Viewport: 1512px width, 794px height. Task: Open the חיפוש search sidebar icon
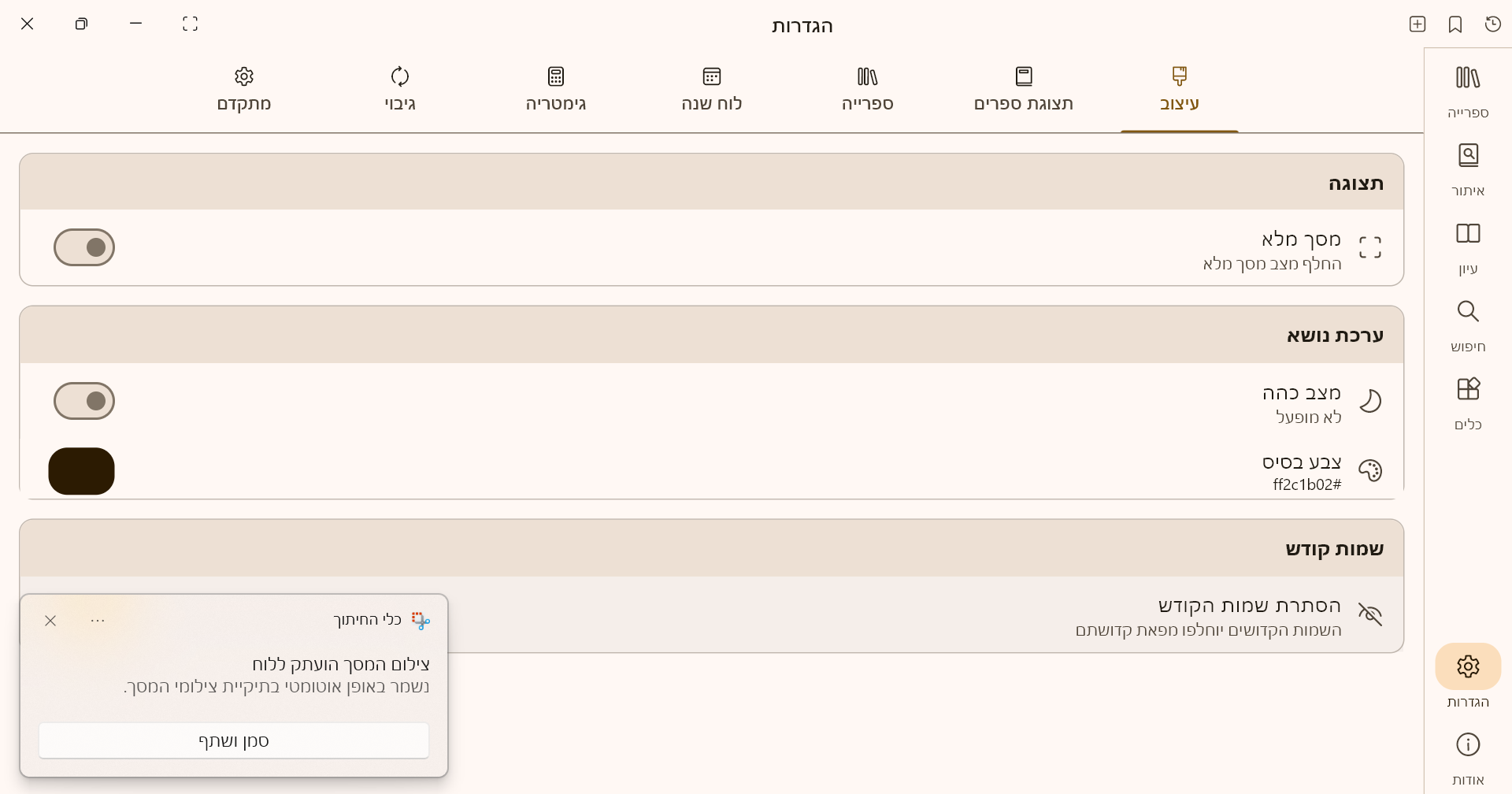point(1467,323)
